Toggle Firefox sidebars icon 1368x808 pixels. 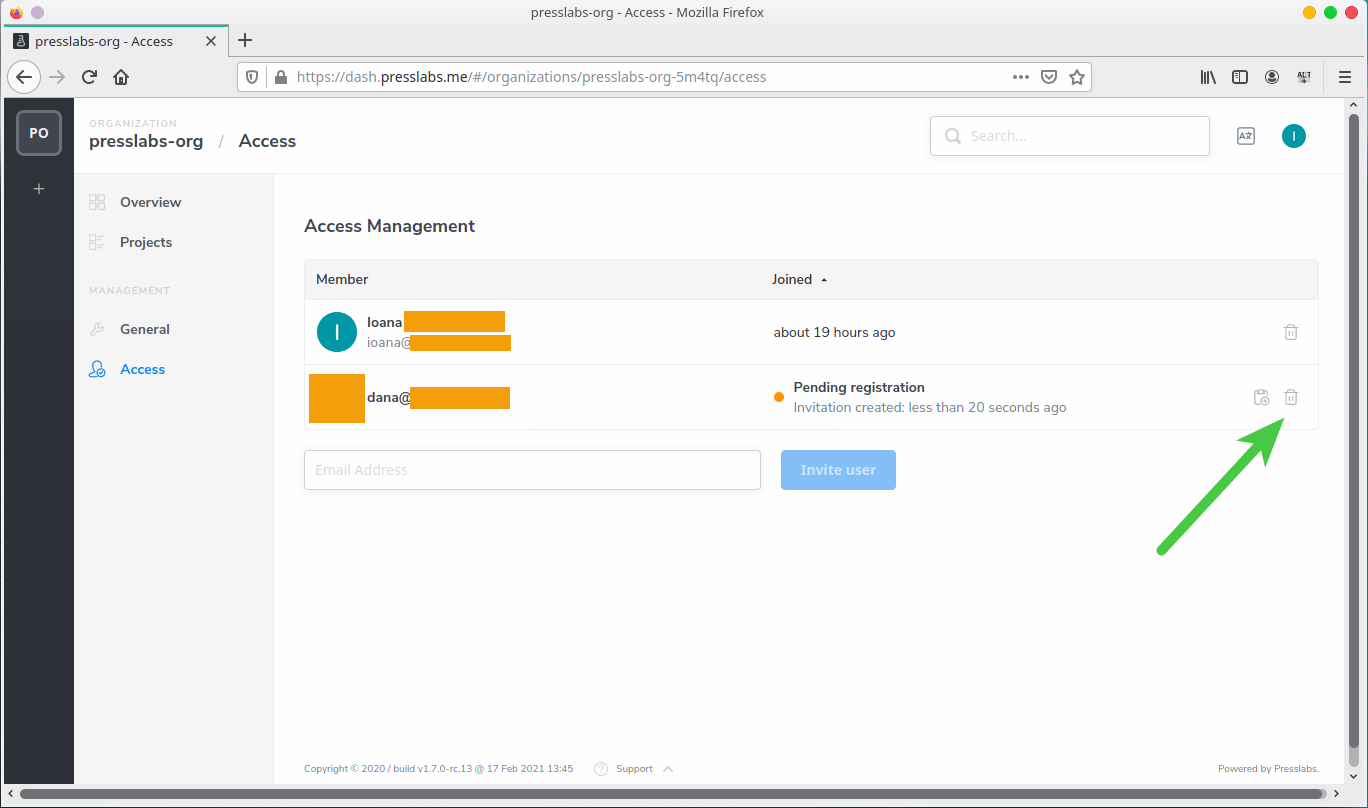(x=1240, y=77)
